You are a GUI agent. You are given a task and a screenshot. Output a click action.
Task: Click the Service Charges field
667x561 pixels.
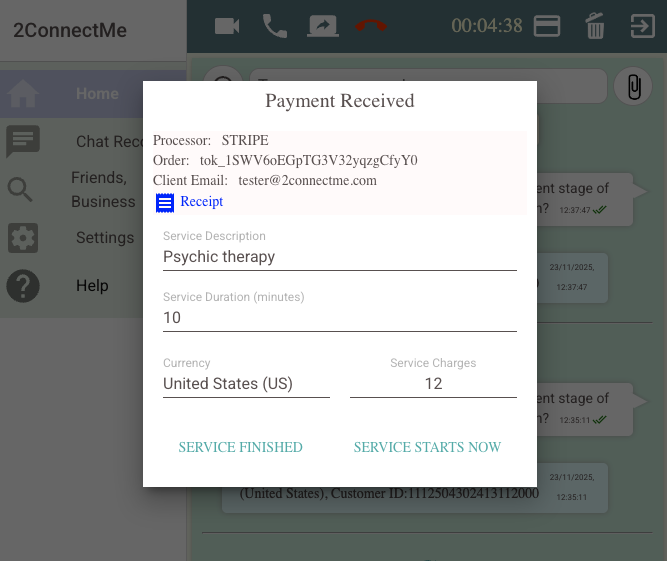pos(433,384)
